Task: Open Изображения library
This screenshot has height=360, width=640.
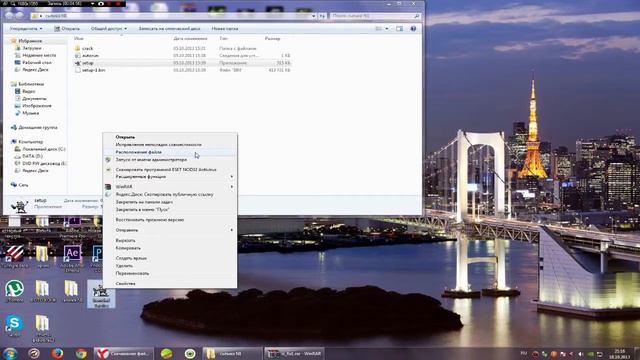Action: [37, 106]
